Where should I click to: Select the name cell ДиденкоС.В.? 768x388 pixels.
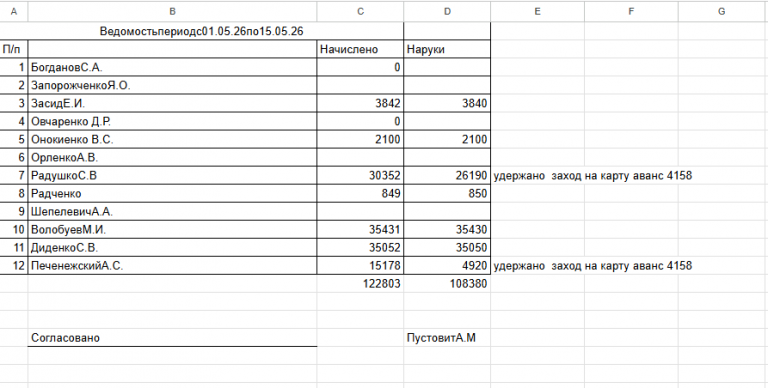172,248
